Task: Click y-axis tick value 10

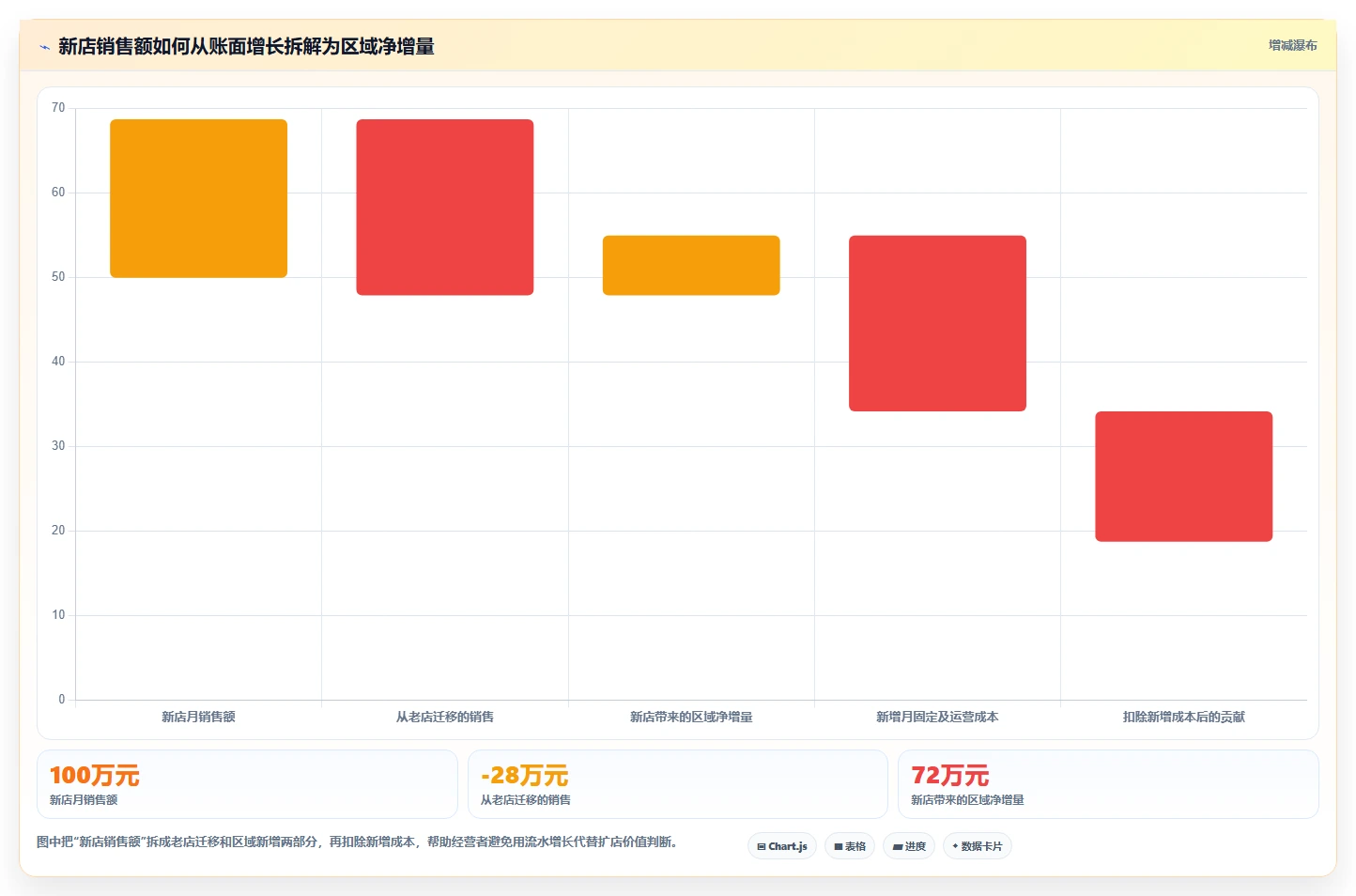Action: (58, 615)
